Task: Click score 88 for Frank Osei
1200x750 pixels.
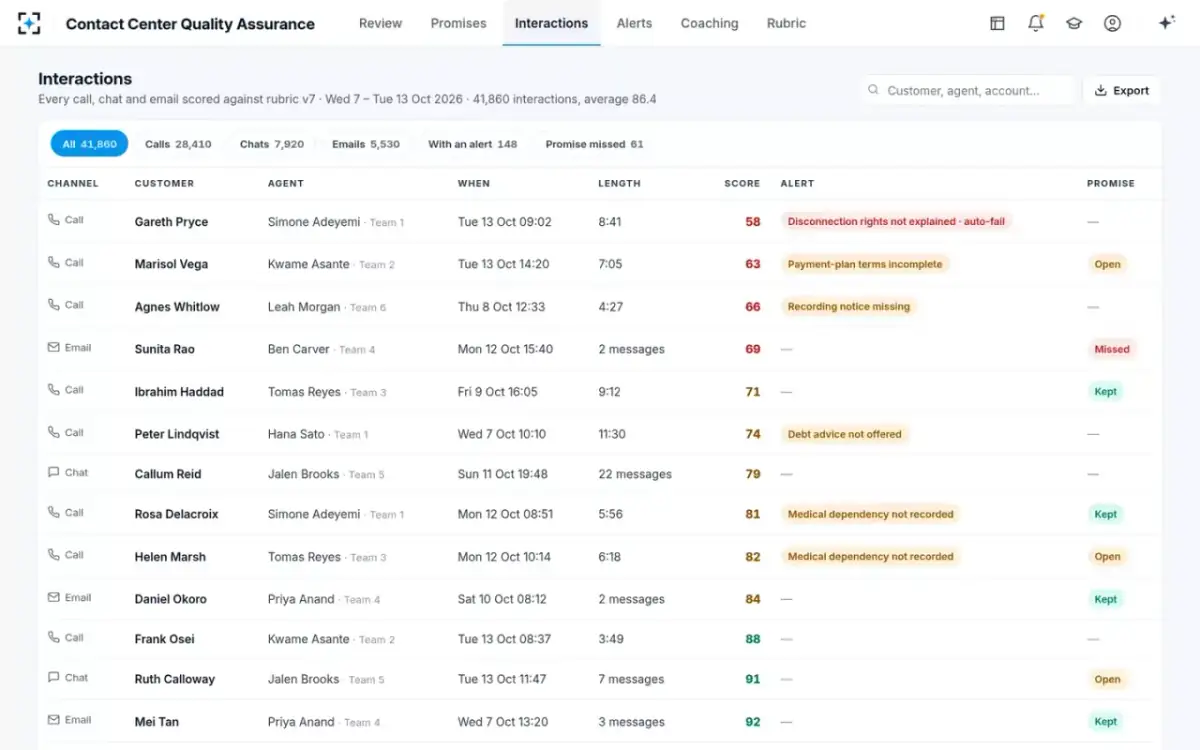Action: pyautogui.click(x=753, y=639)
